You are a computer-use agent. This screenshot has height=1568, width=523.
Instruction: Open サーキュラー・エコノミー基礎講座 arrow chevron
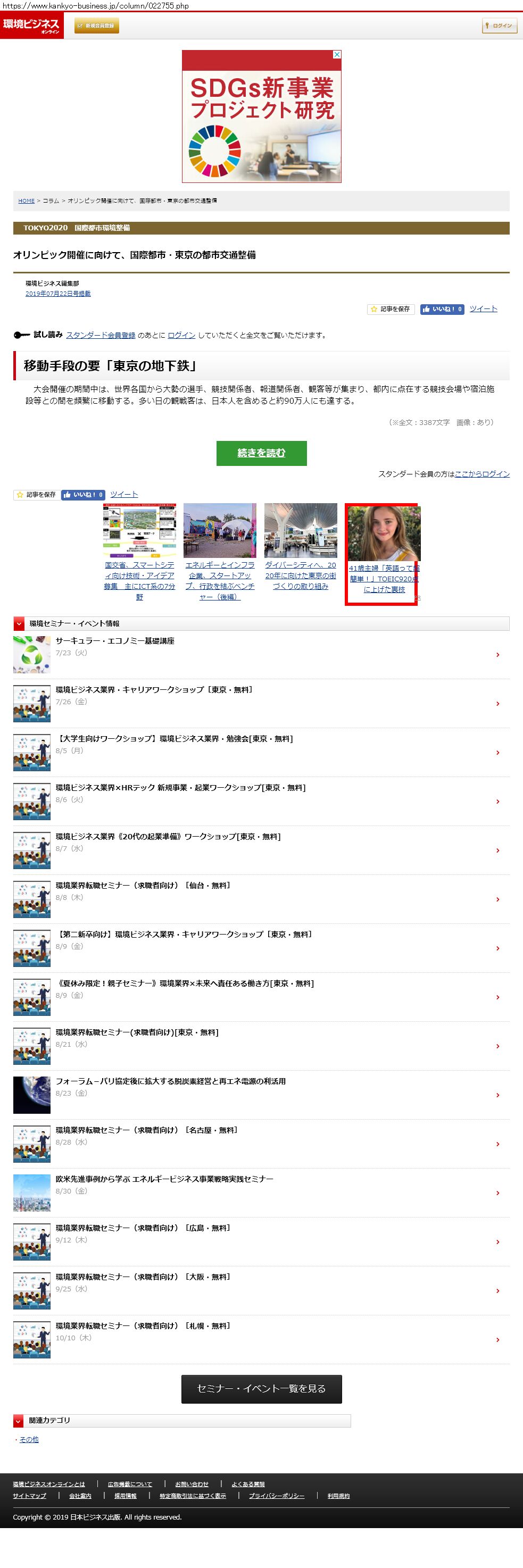pos(497,654)
